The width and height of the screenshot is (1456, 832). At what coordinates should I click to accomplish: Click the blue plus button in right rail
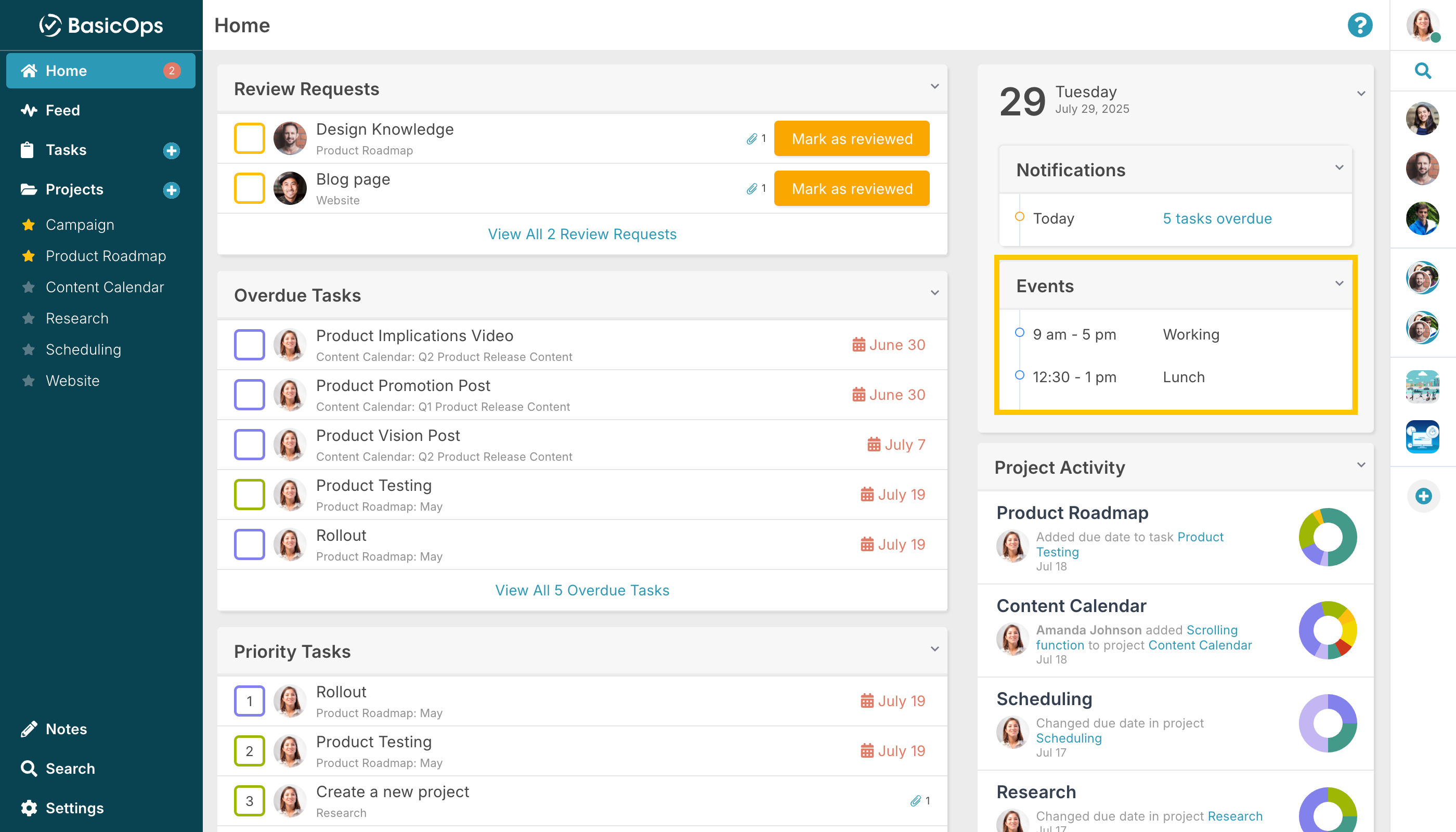tap(1423, 496)
